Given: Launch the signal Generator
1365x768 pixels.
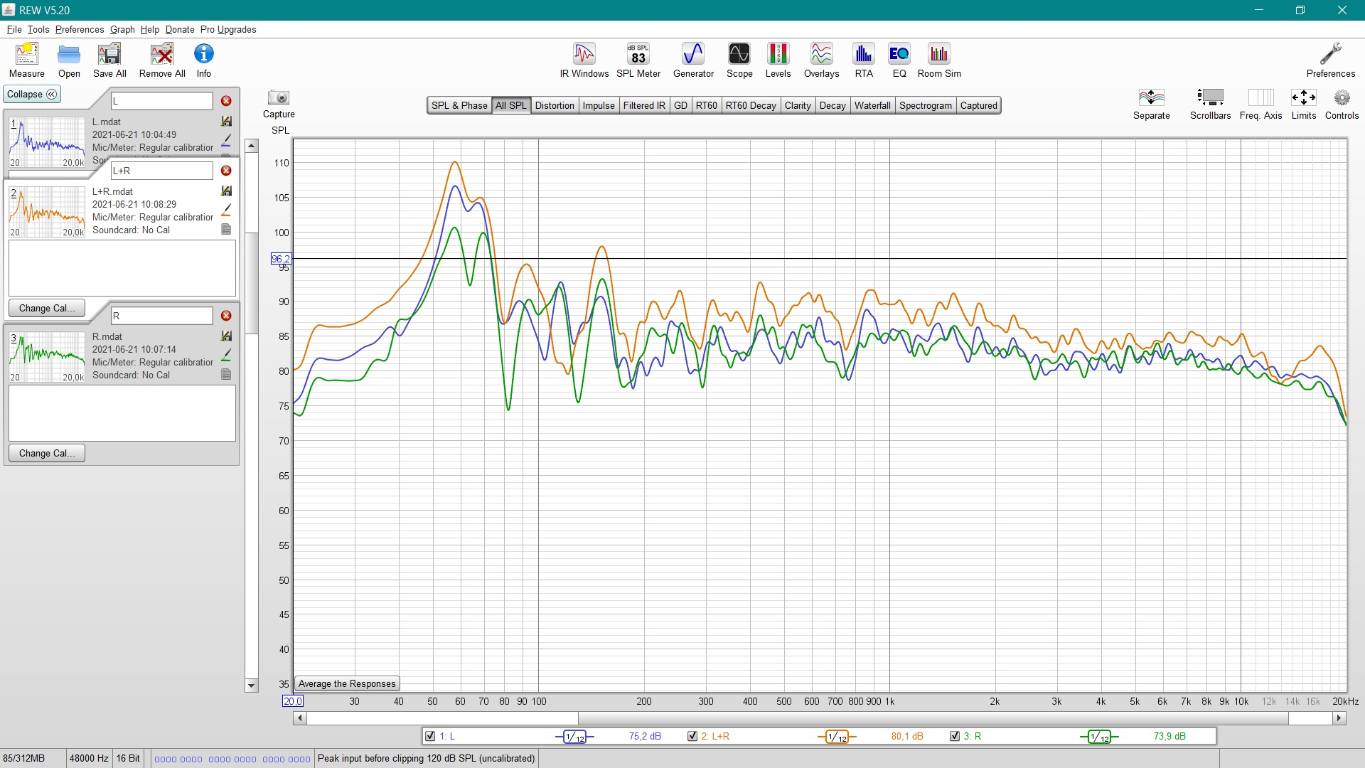Looking at the screenshot, I should pos(693,60).
